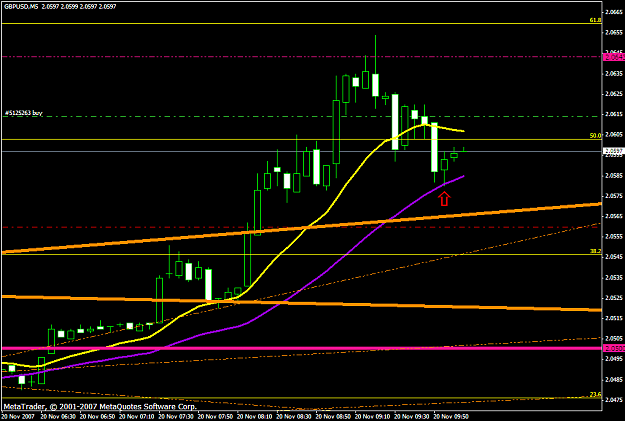Click the 2.0535 price scale label
The height and width of the screenshot is (421, 625).
pos(614,277)
